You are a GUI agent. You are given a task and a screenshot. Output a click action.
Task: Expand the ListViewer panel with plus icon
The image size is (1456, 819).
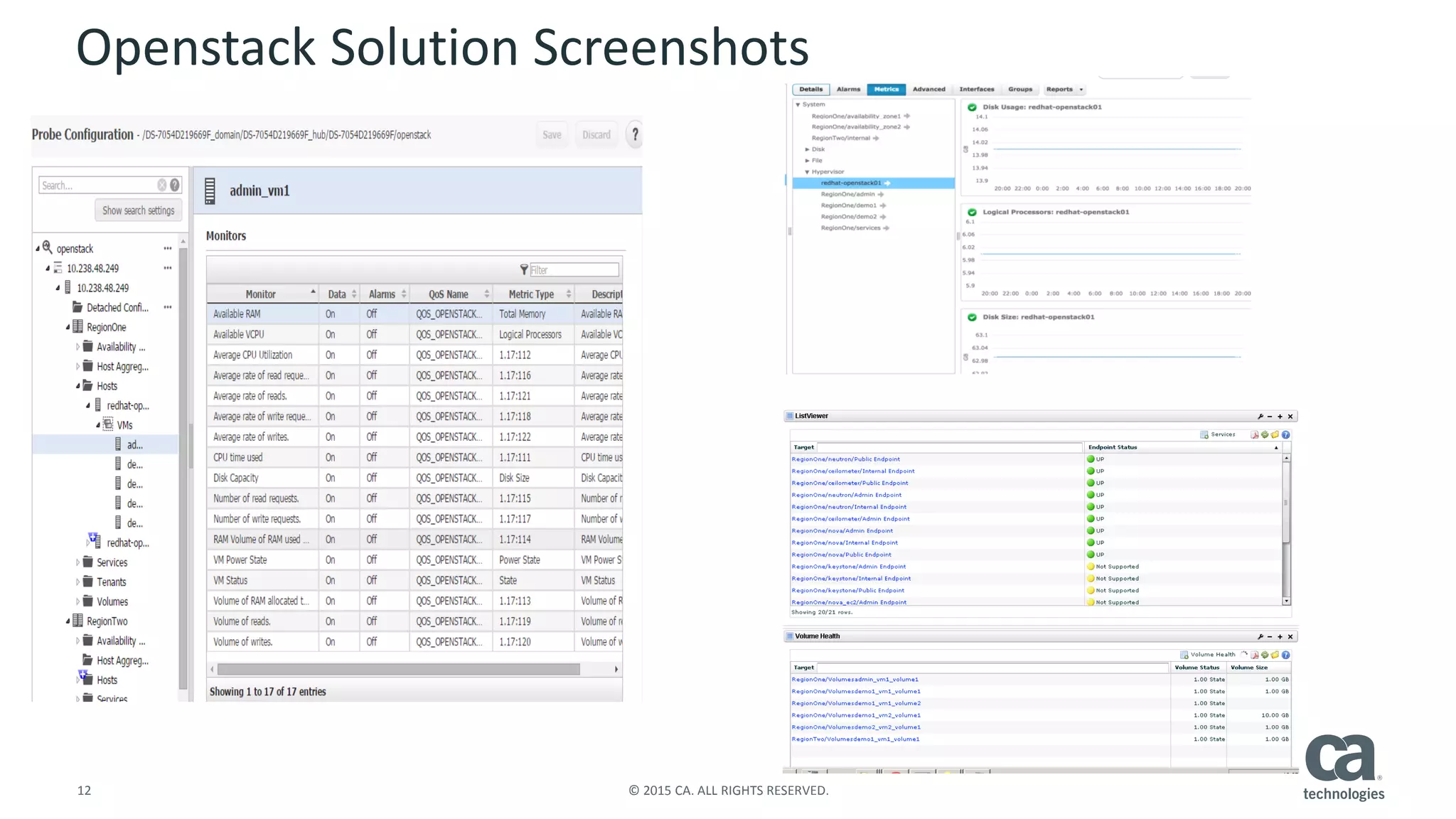[1280, 417]
